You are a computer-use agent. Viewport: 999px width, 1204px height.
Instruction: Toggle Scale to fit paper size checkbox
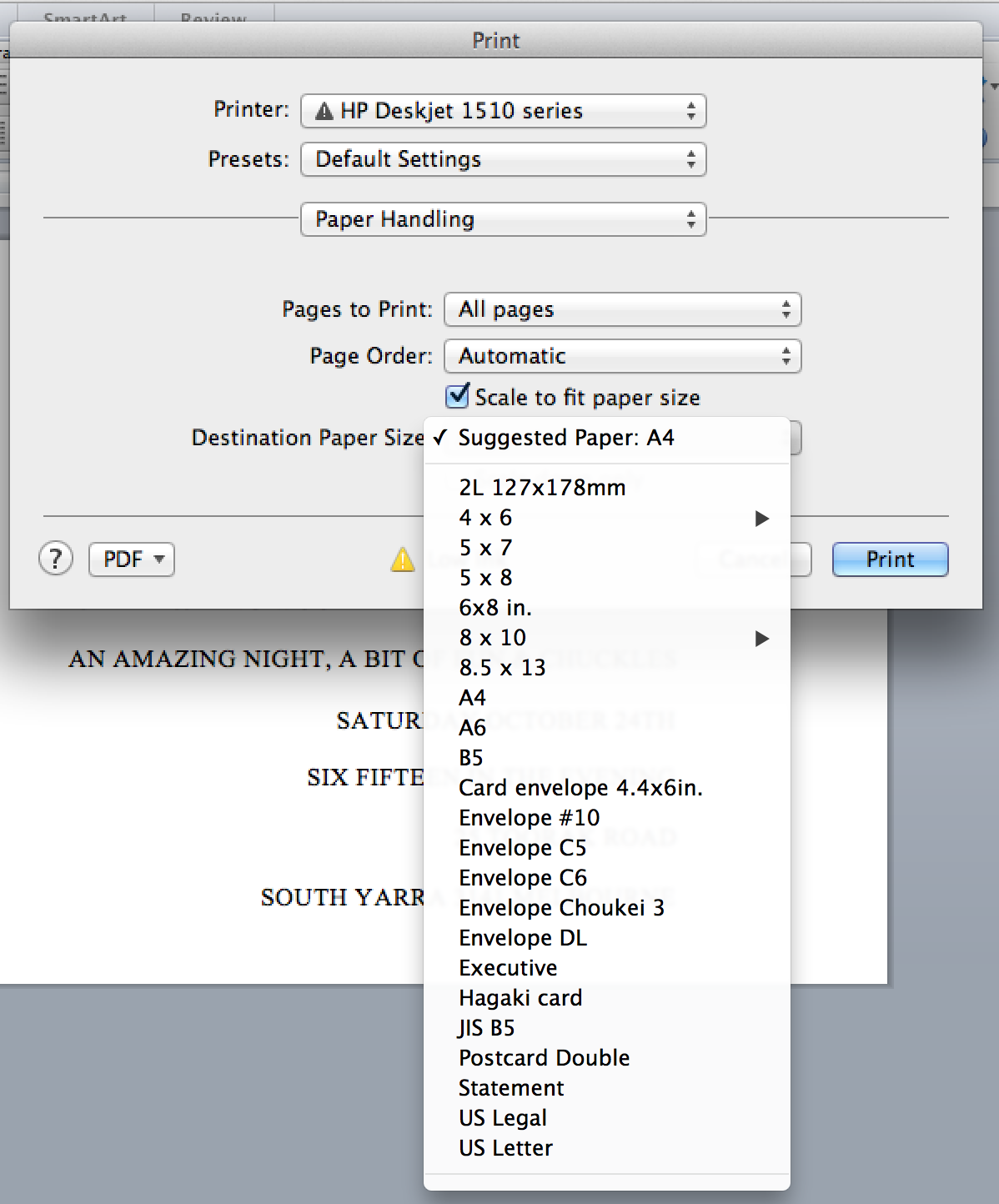coord(458,395)
